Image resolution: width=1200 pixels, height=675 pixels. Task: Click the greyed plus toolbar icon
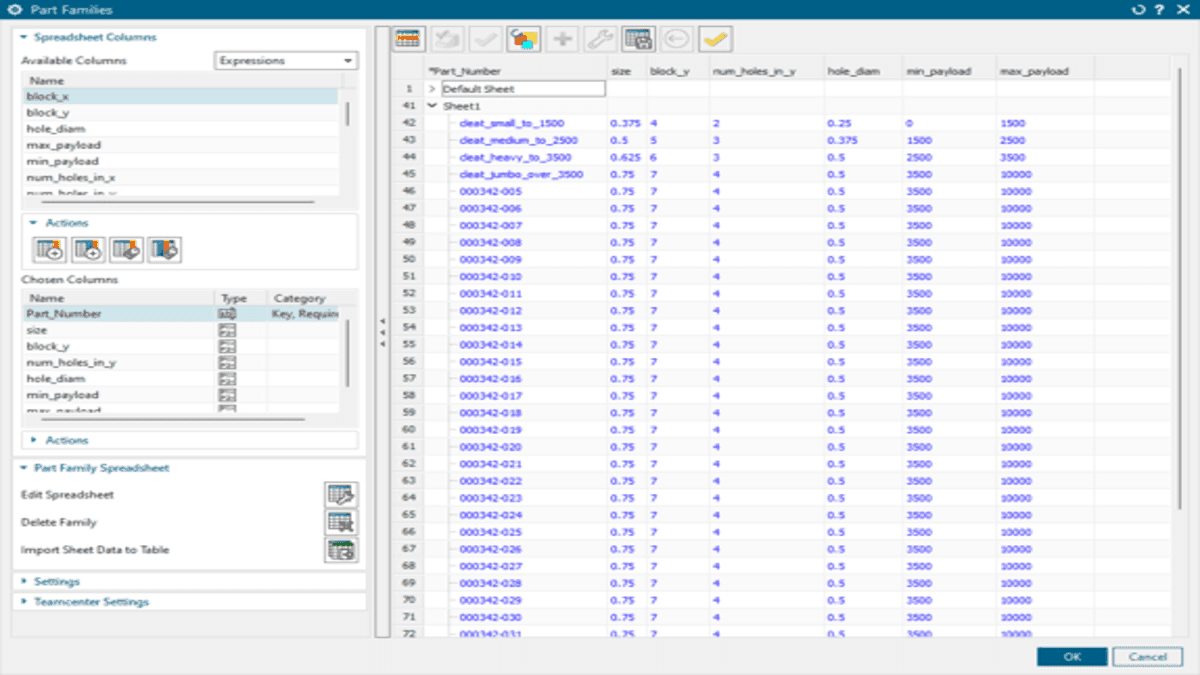(563, 39)
